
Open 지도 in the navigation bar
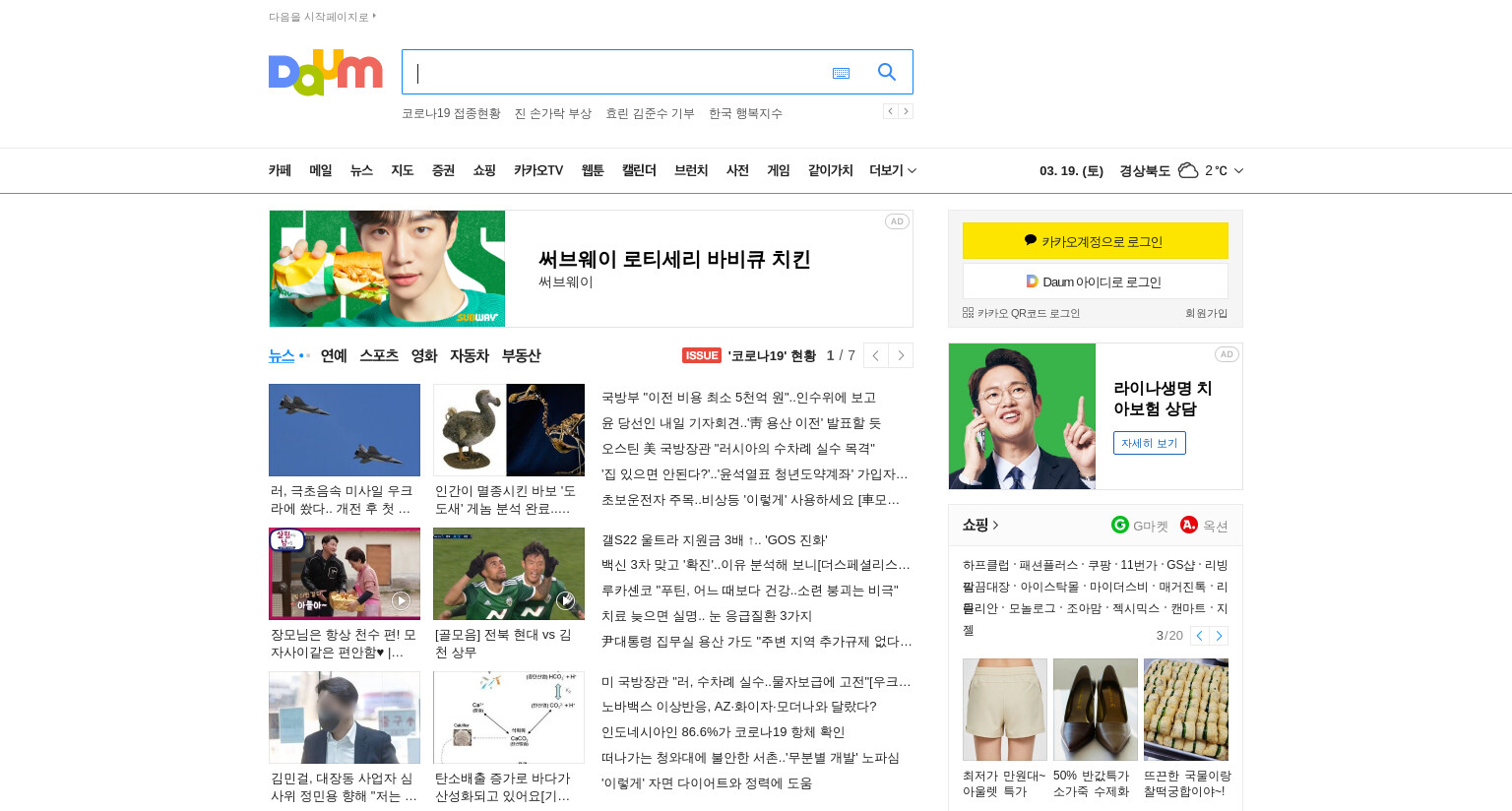[x=403, y=170]
